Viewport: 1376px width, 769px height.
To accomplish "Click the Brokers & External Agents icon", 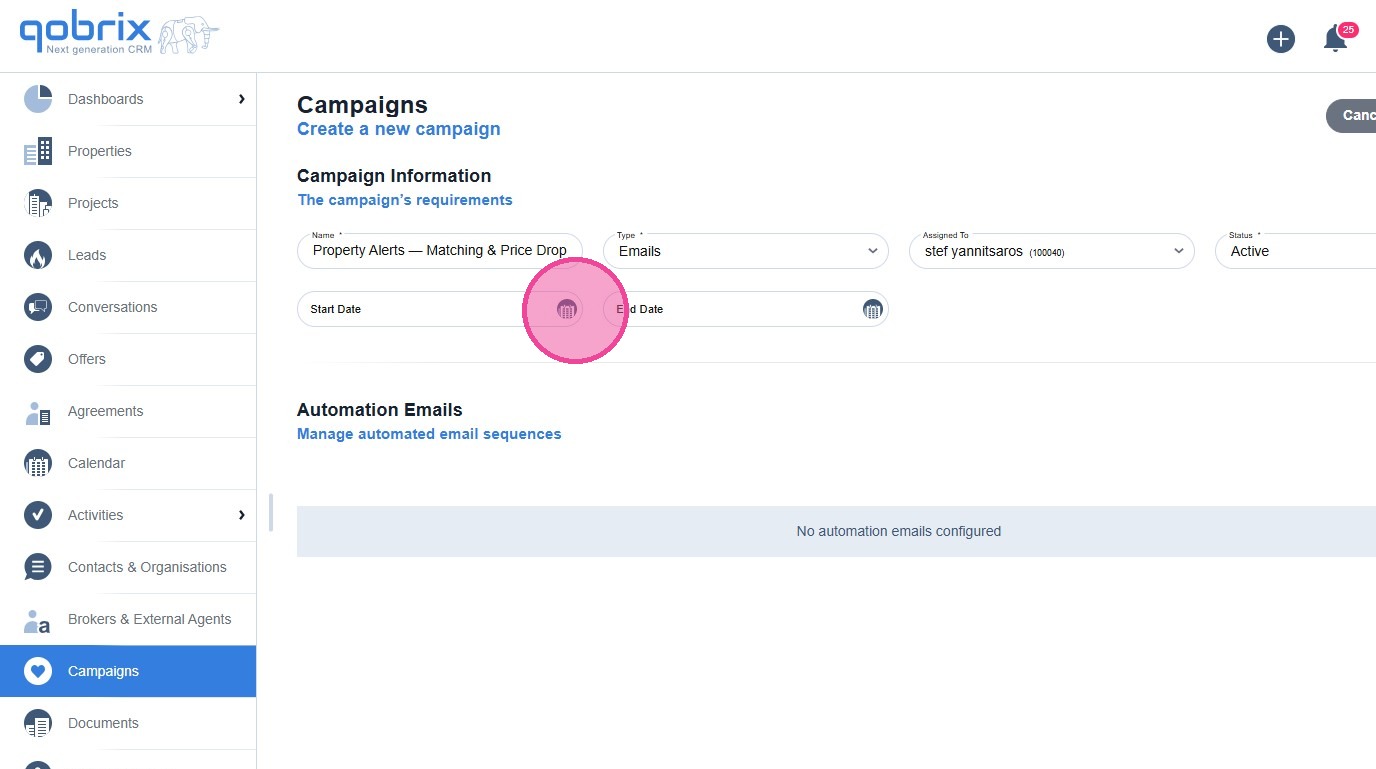I will [38, 619].
